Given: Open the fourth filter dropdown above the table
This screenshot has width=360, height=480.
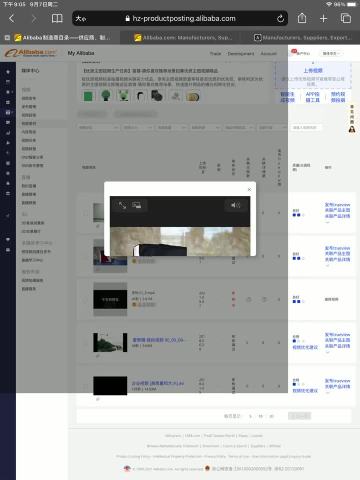Looking at the screenshot, I should 205,127.
